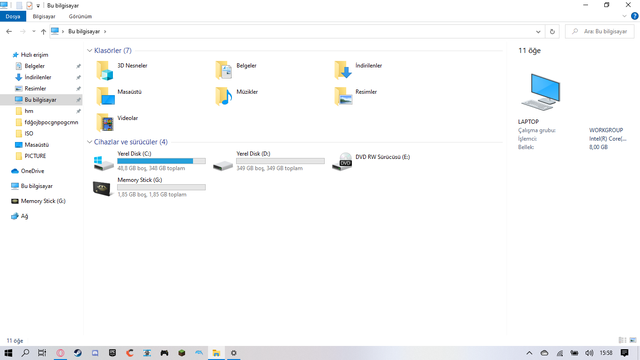Unpin hm folder using its pin icon

pos(78,111)
